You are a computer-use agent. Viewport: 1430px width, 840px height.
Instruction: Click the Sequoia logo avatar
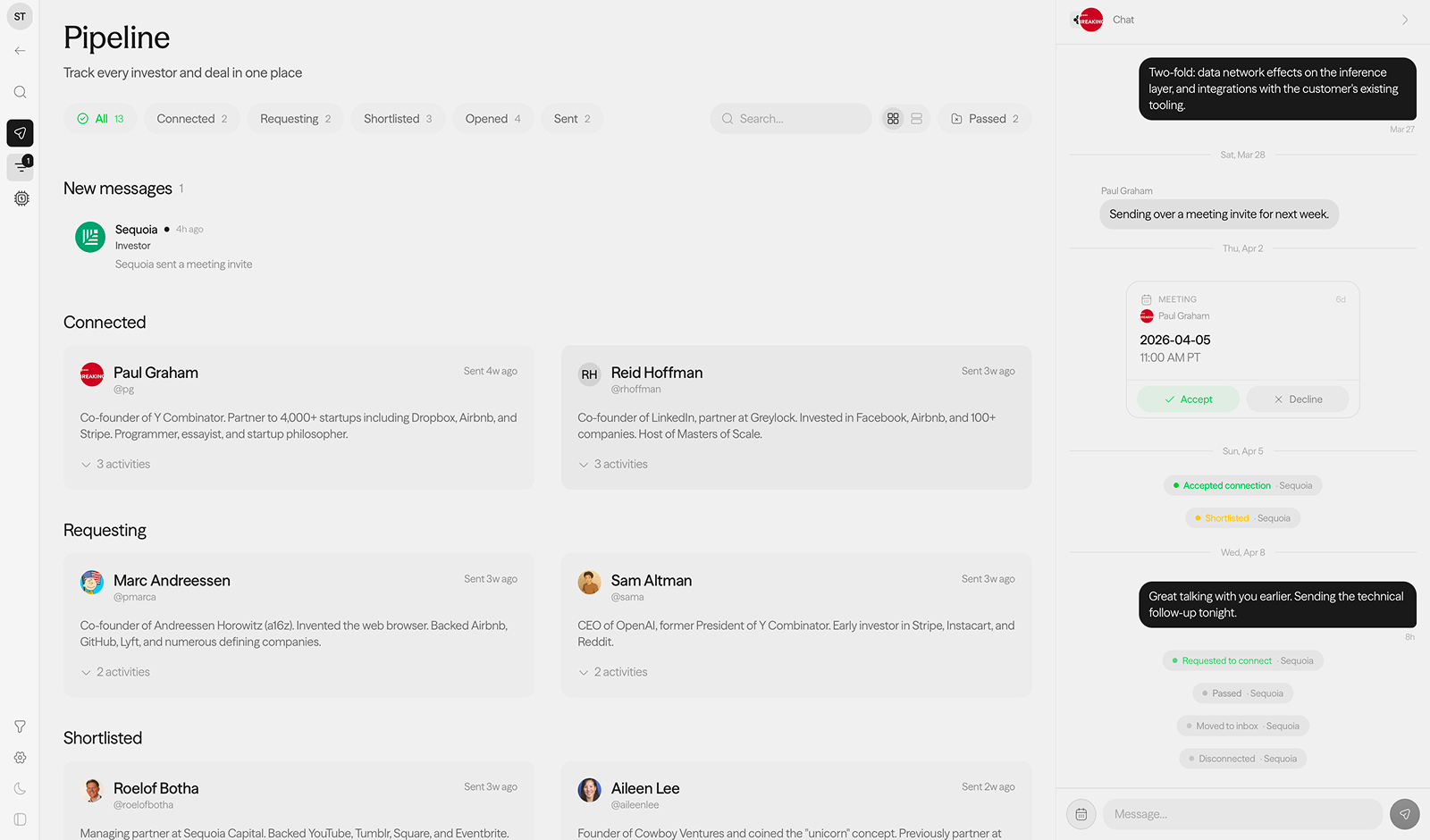[90, 237]
